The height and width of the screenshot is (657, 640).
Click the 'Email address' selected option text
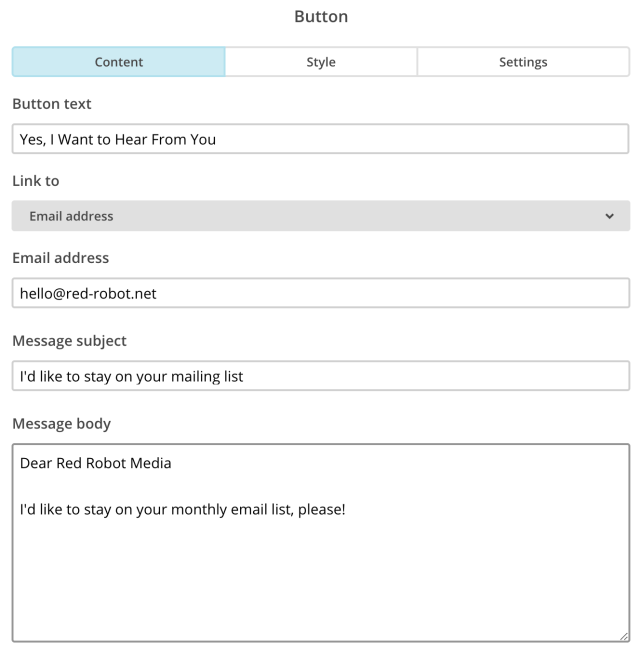(x=71, y=216)
